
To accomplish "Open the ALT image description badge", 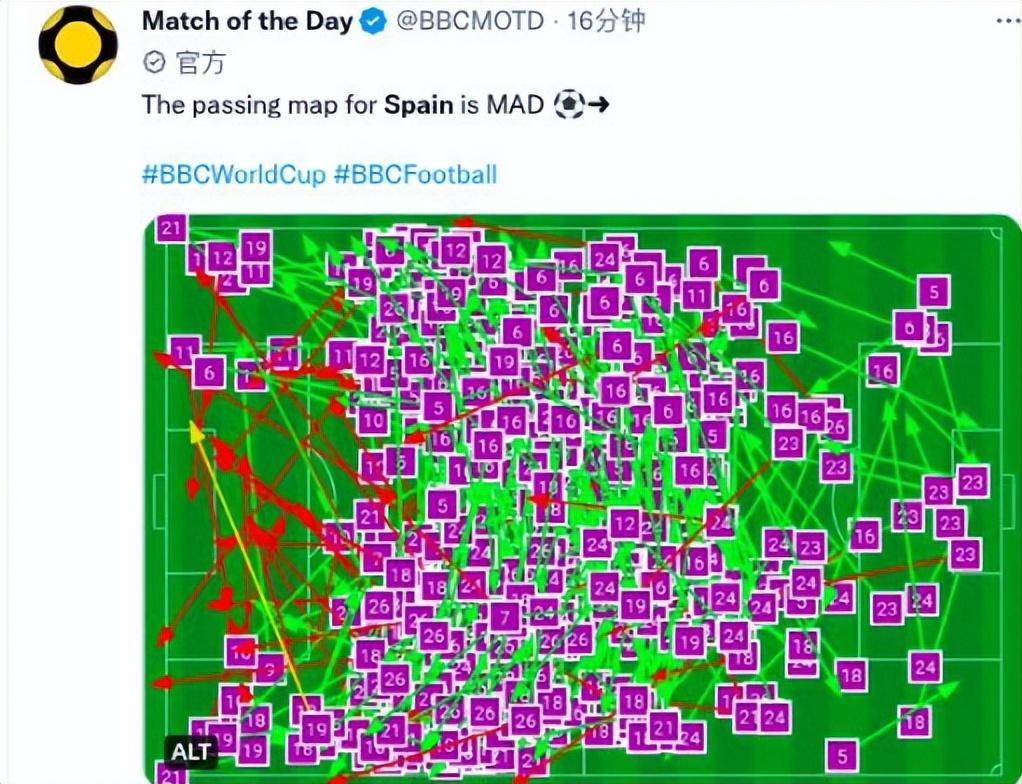I will coord(189,750).
